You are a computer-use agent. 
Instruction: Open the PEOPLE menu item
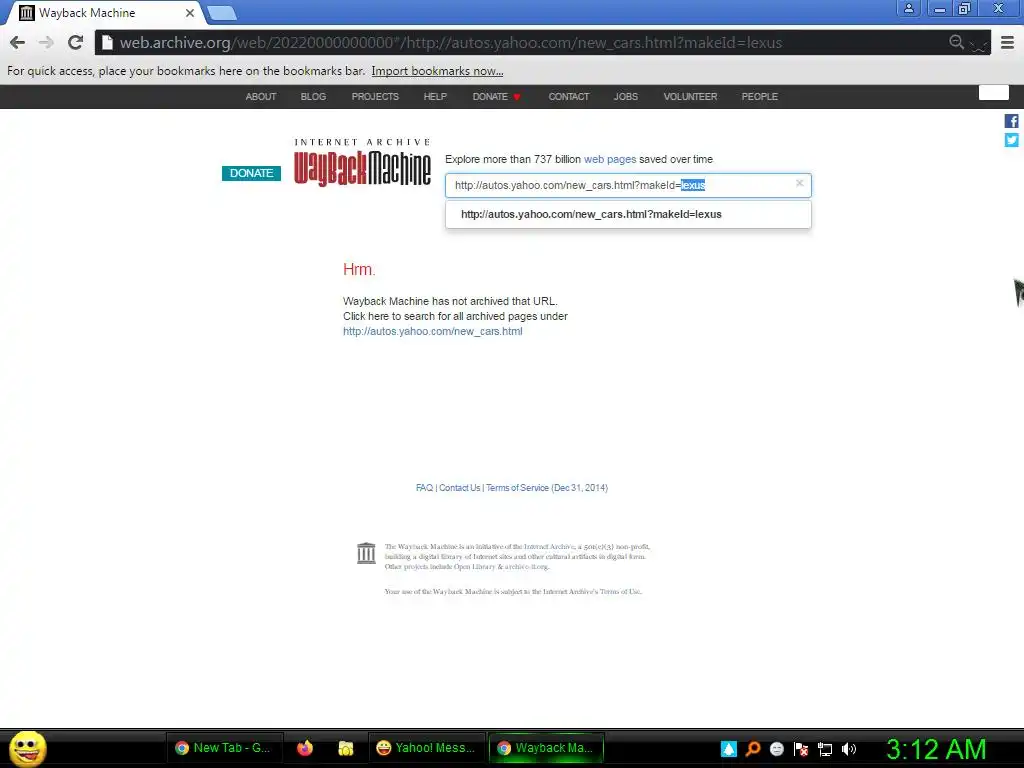click(x=760, y=97)
